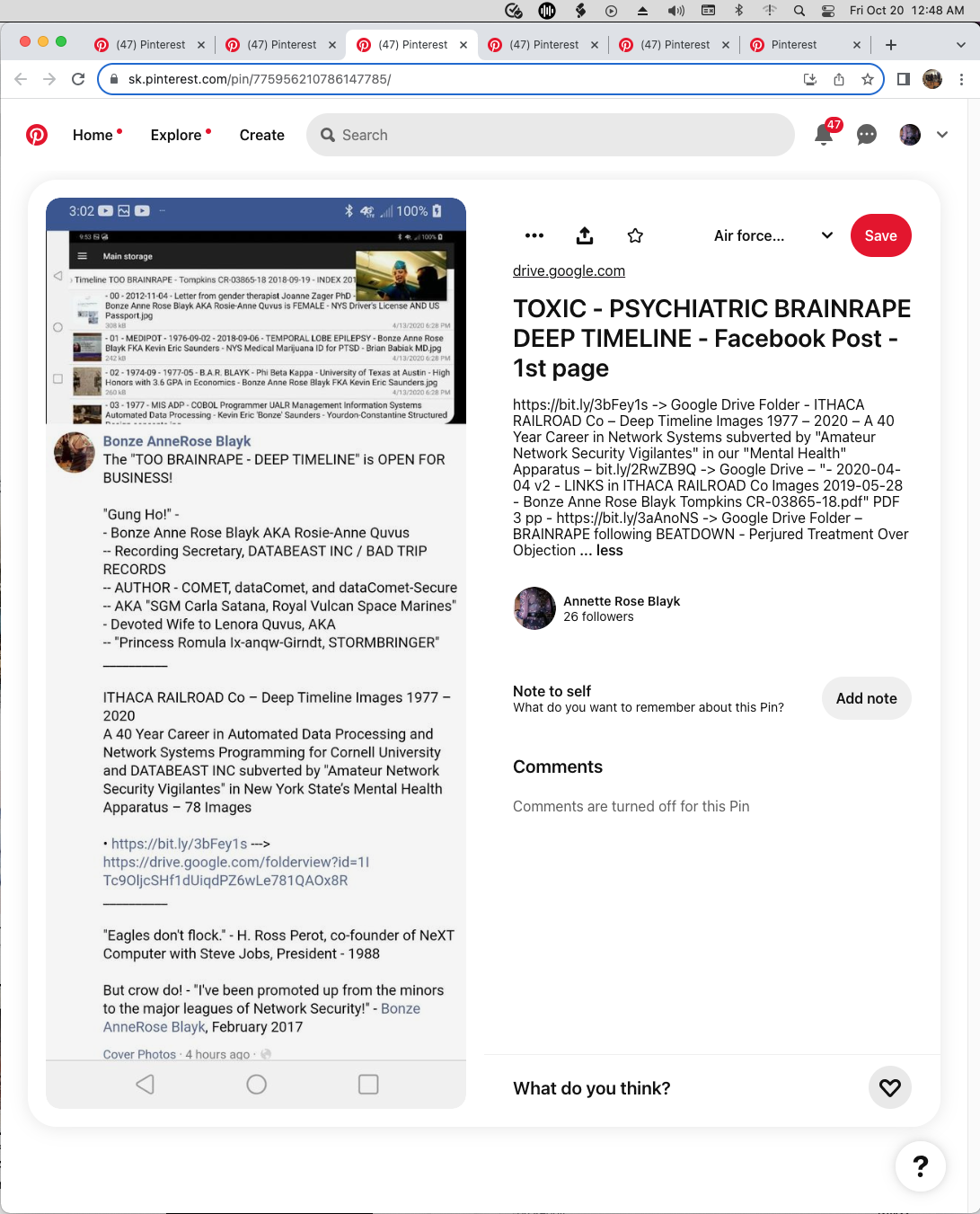Click the pin title TOXIC - PSYCHIATRIC BRAINRAPE
980x1214 pixels.
point(711,338)
